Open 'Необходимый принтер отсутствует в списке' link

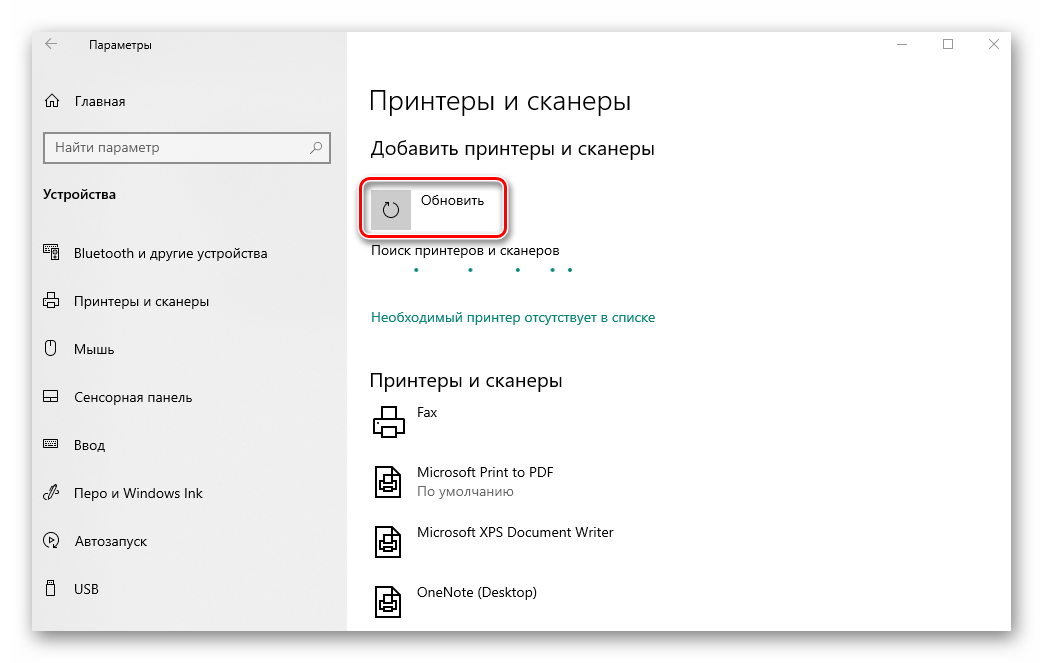pyautogui.click(x=513, y=317)
